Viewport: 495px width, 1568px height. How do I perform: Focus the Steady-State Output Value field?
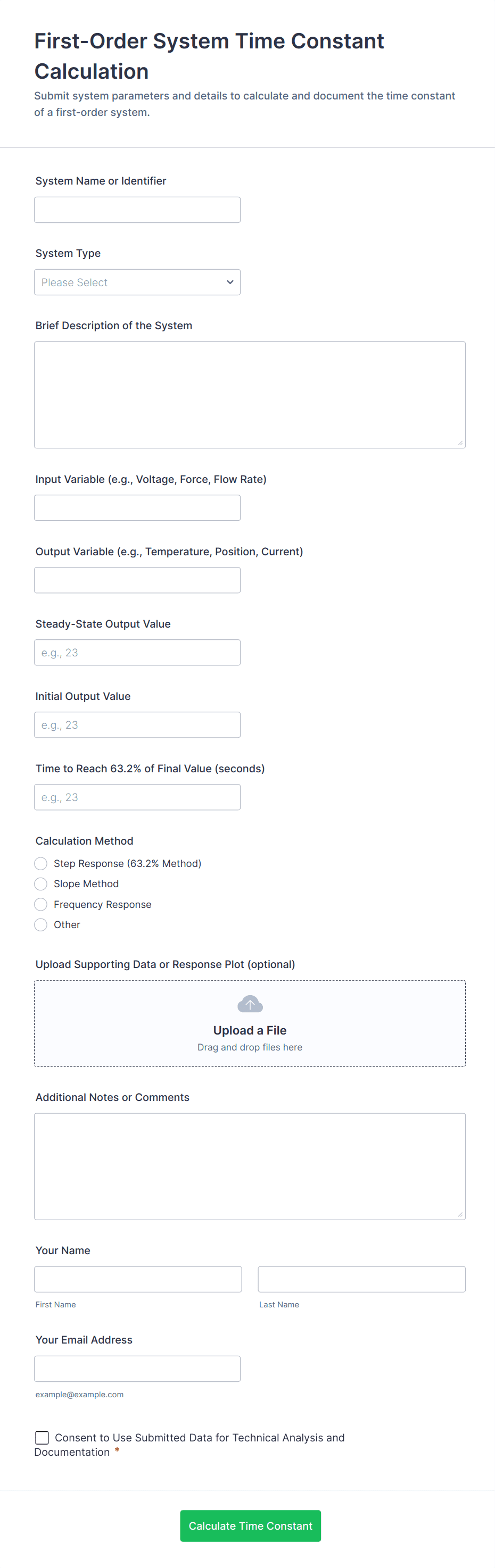click(137, 653)
